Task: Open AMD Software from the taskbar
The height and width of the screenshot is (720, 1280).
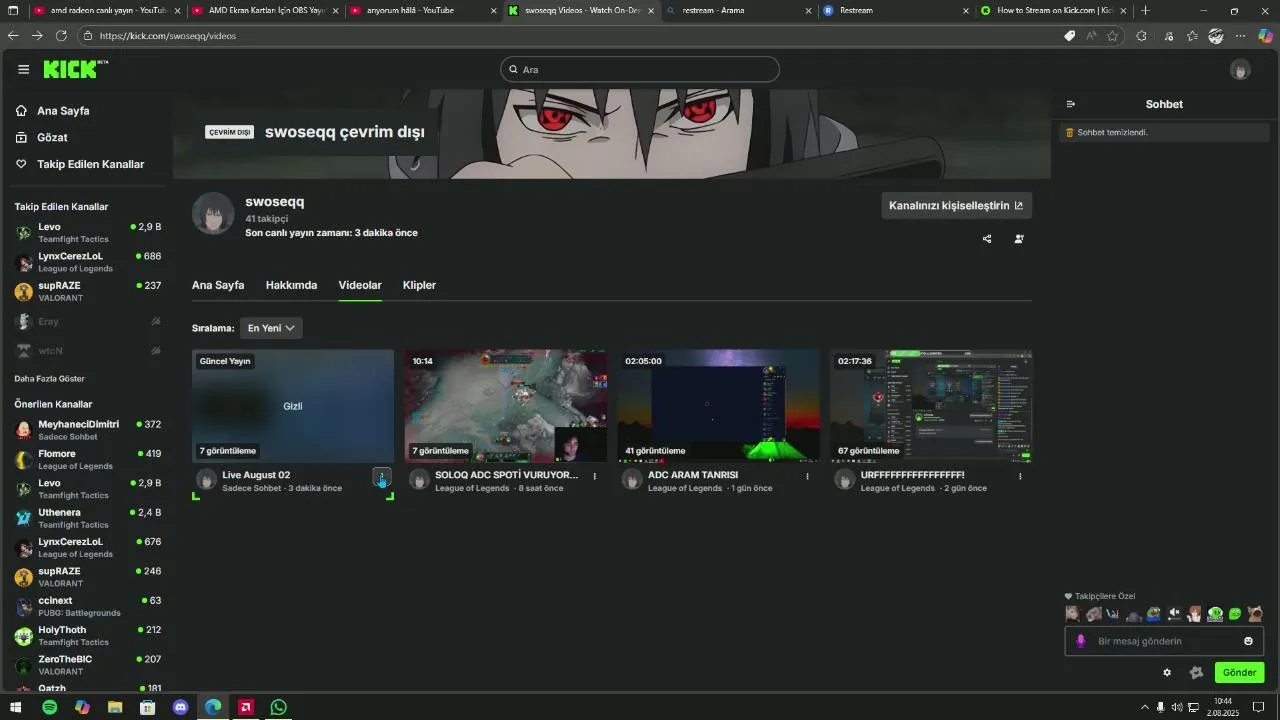Action: click(245, 707)
